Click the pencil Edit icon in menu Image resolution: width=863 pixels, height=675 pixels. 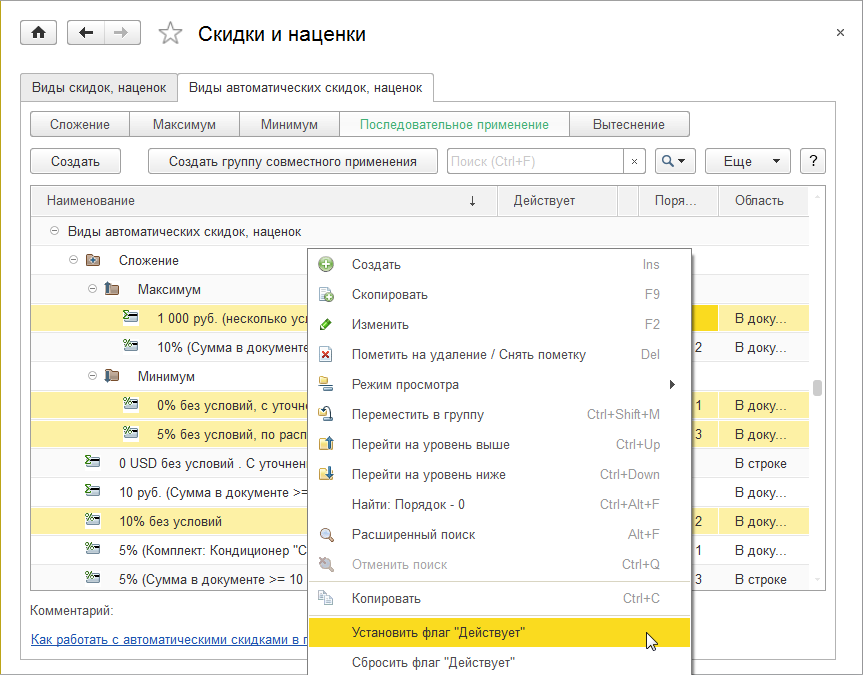(x=326, y=325)
